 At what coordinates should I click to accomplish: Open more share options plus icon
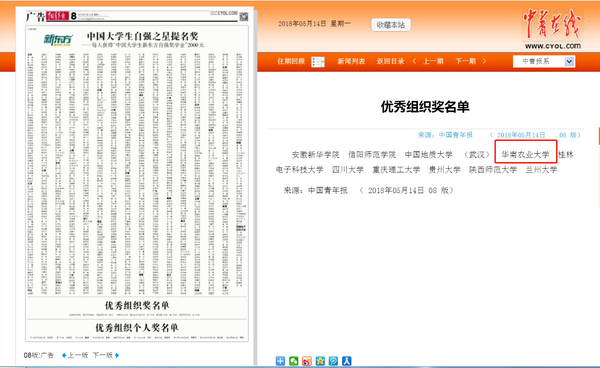[280, 361]
